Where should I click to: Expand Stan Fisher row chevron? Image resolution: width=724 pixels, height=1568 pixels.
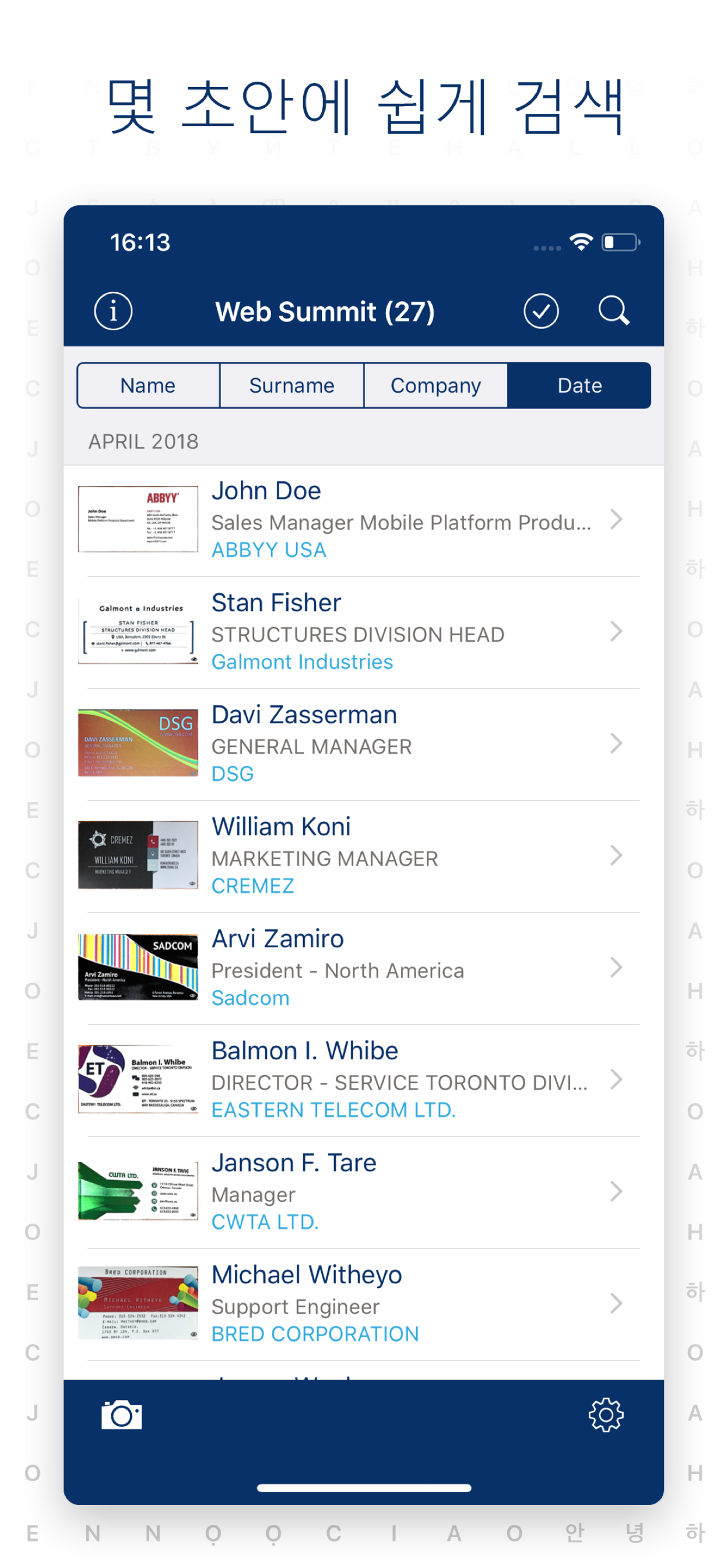coord(616,631)
